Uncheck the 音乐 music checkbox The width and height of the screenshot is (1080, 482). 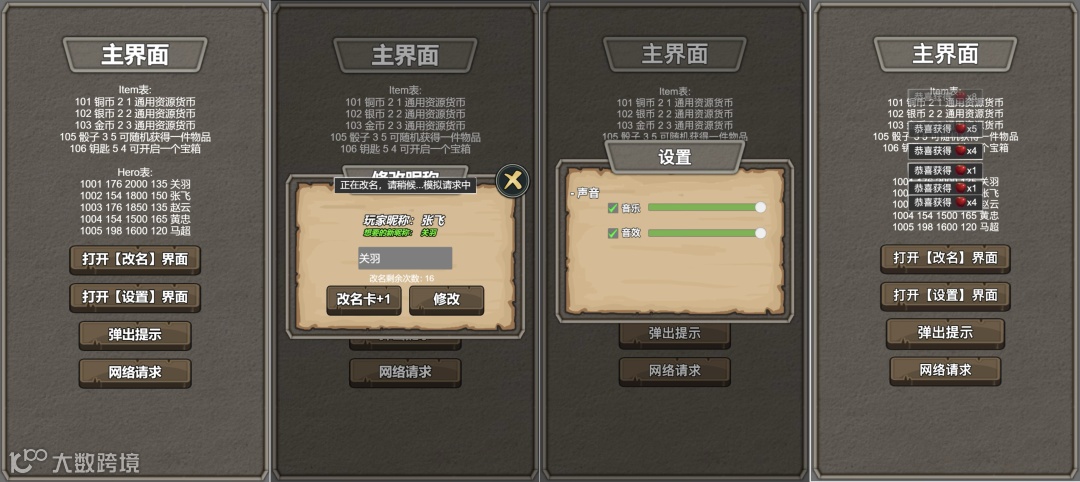pyautogui.click(x=612, y=208)
